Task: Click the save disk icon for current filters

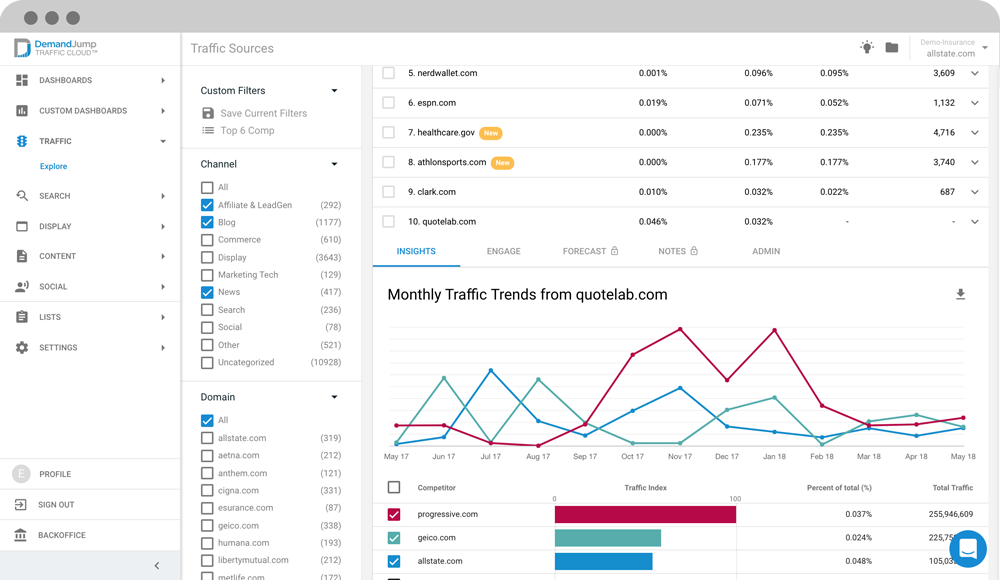Action: 208,113
